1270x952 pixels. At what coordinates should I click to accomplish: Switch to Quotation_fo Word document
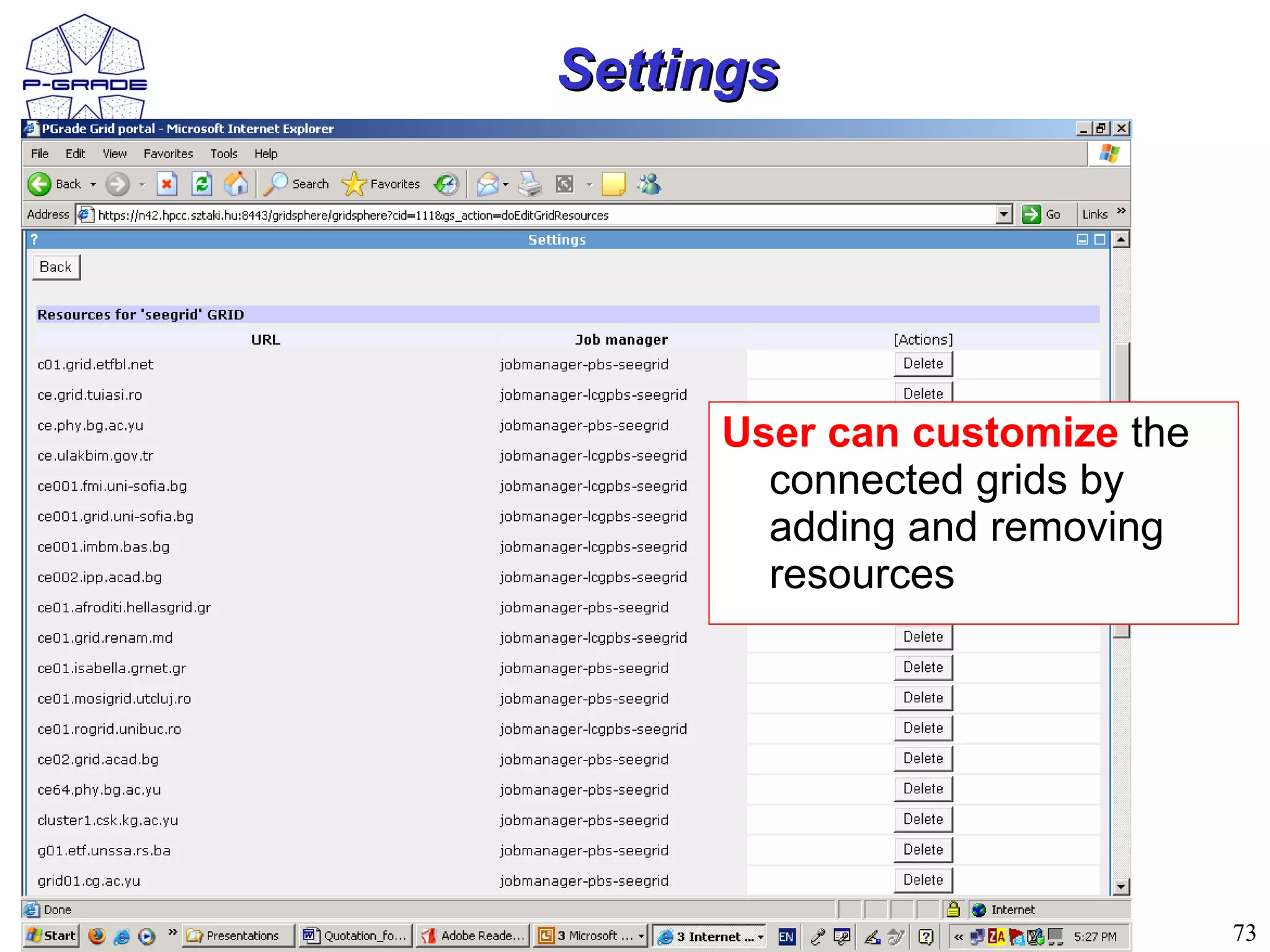(x=355, y=936)
